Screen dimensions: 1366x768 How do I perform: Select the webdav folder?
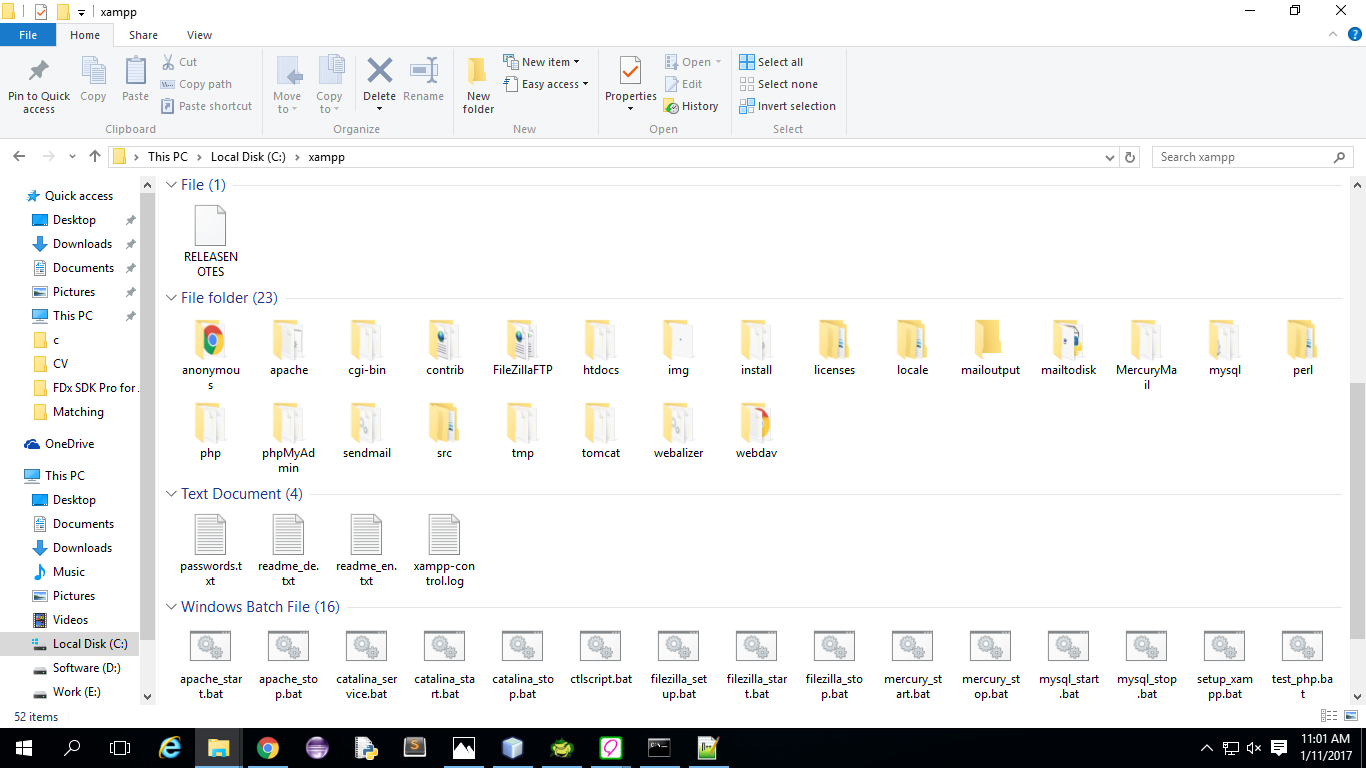tap(757, 432)
